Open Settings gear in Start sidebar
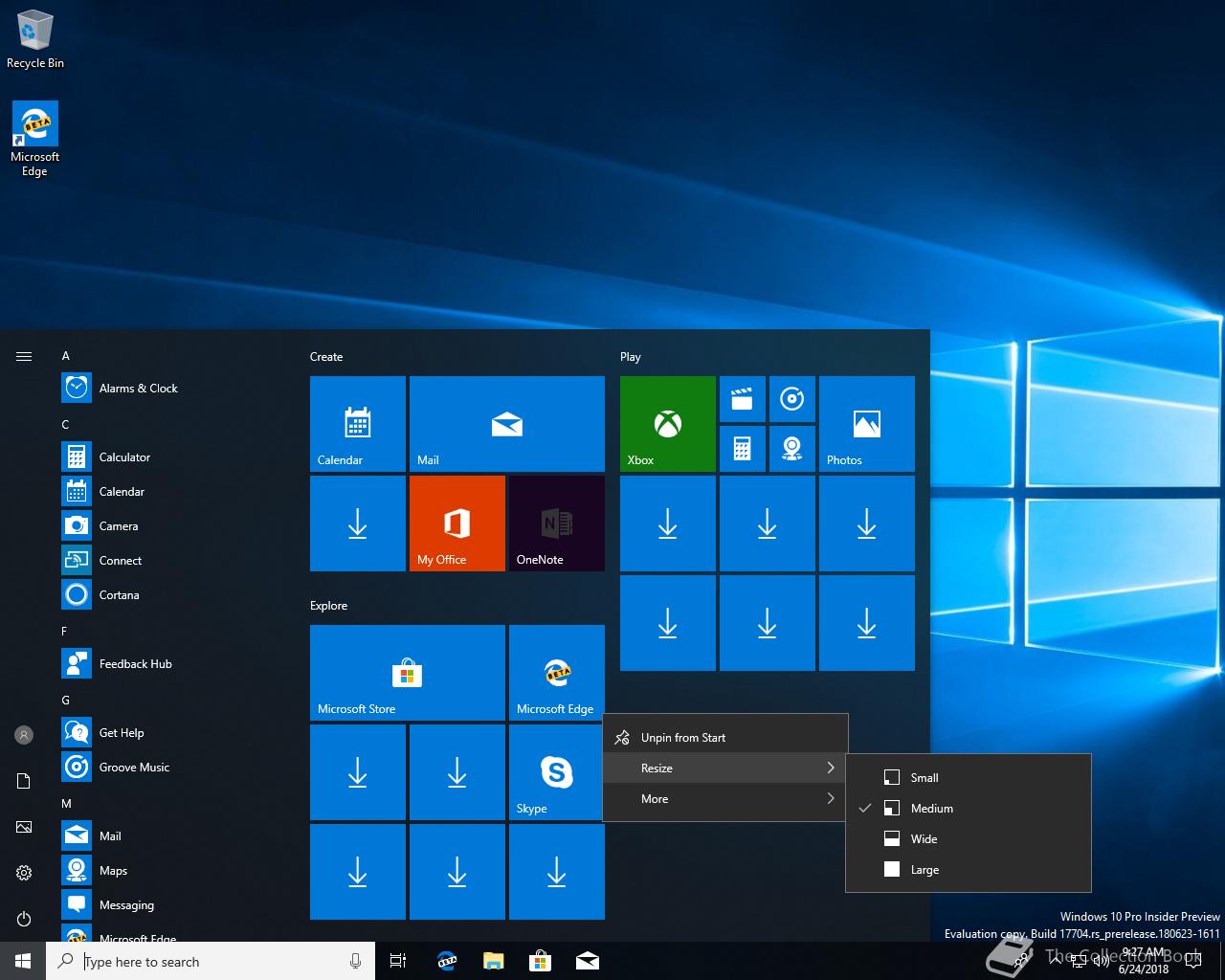The height and width of the screenshot is (980, 1225). pos(24,873)
